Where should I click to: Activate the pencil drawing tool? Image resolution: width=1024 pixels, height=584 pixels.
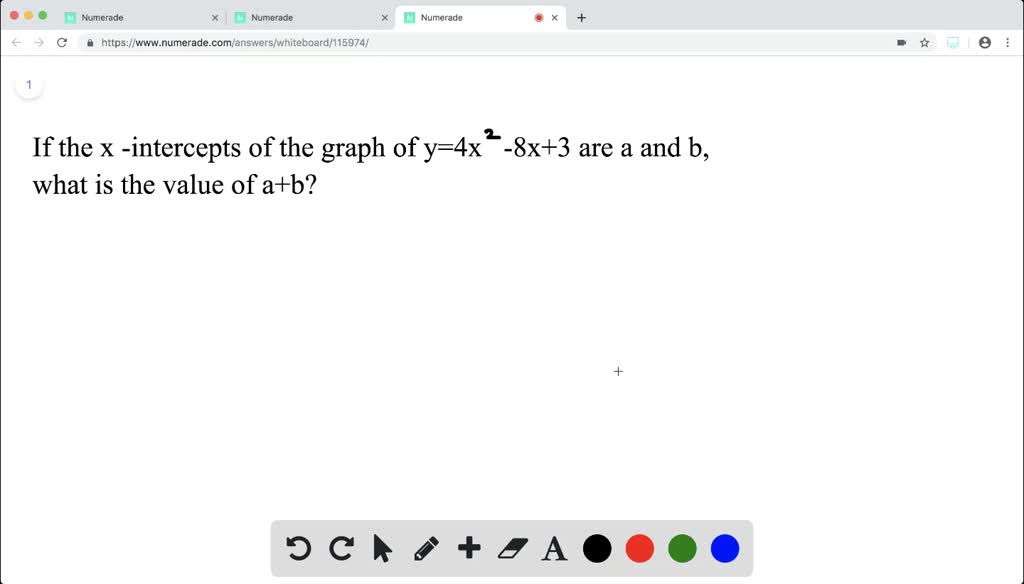coord(426,548)
